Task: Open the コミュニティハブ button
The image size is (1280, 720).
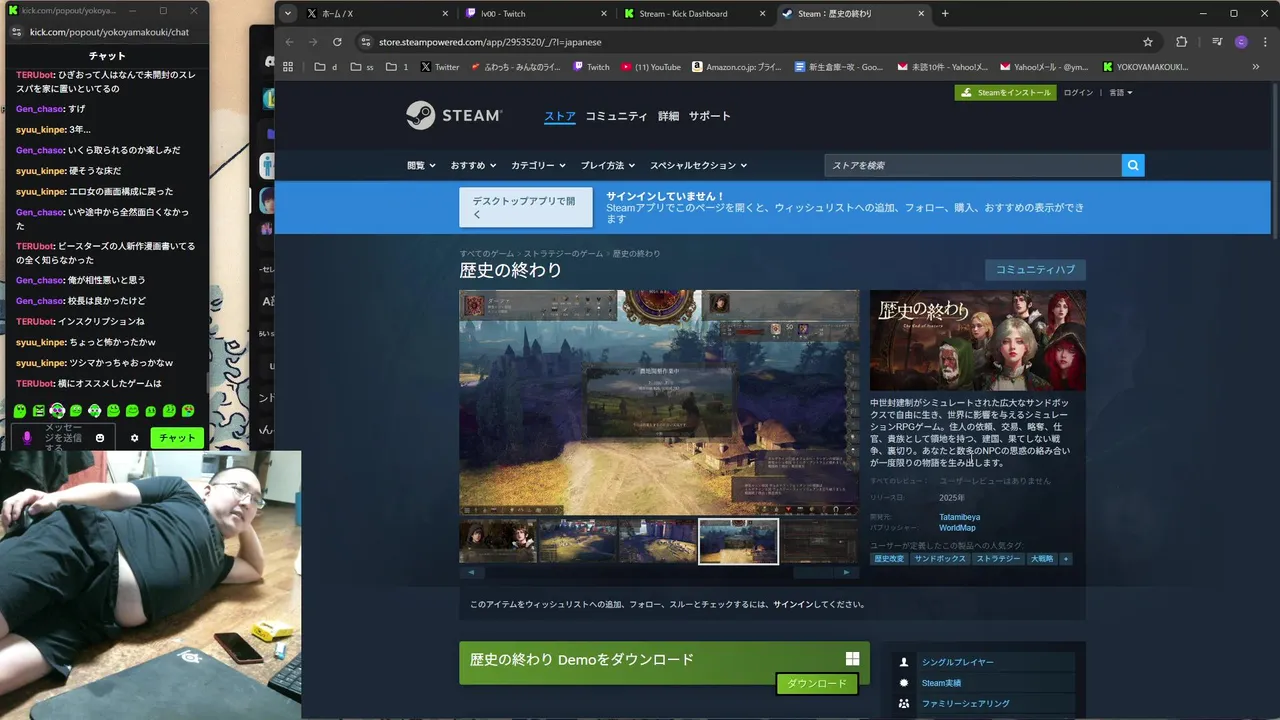Action: point(1035,270)
